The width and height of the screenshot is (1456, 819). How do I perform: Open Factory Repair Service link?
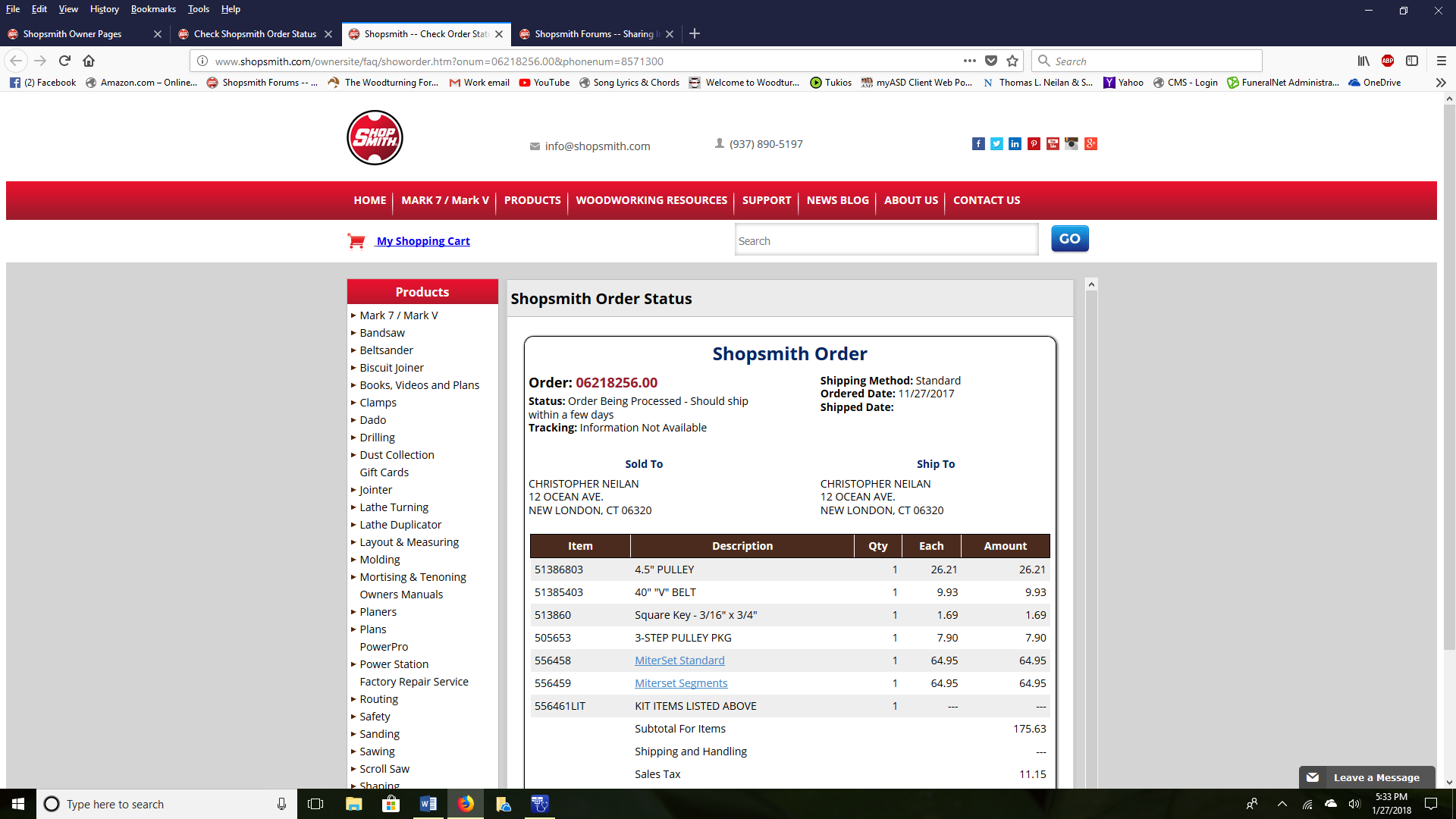click(414, 682)
